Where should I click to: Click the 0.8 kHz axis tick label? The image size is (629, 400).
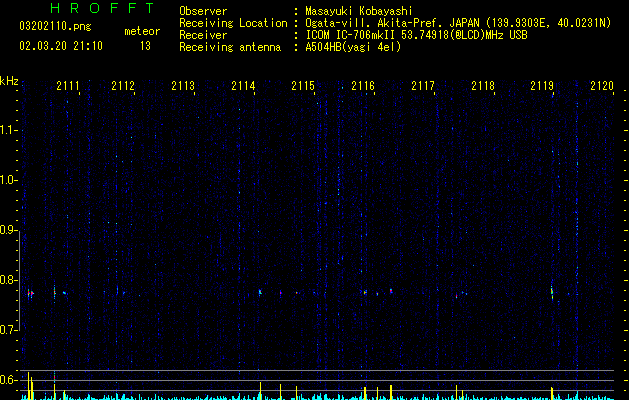[x=9, y=280]
